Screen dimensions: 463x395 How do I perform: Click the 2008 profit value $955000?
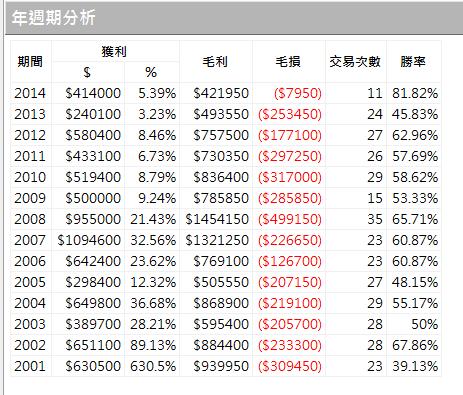93,219
